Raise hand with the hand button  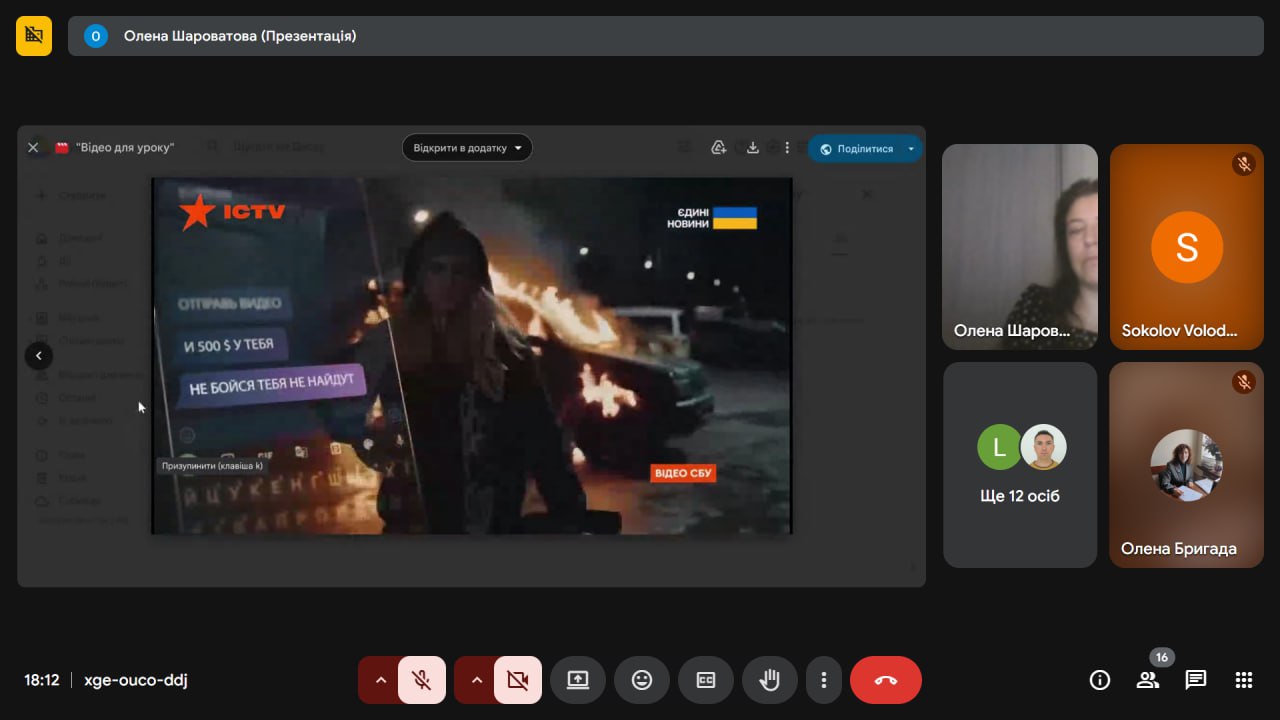(x=770, y=680)
